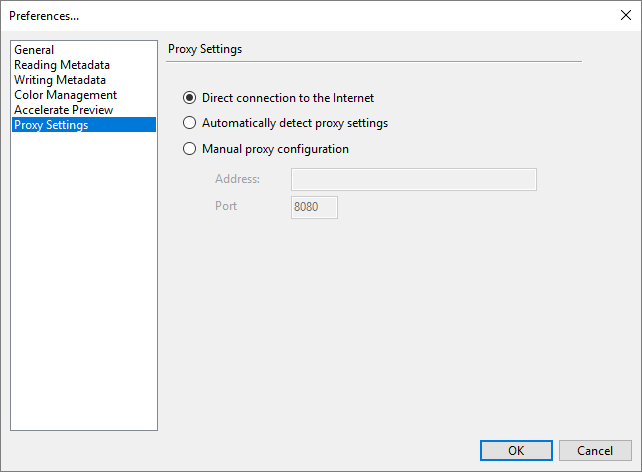Click the Manual proxy configuration label text

pos(275,150)
